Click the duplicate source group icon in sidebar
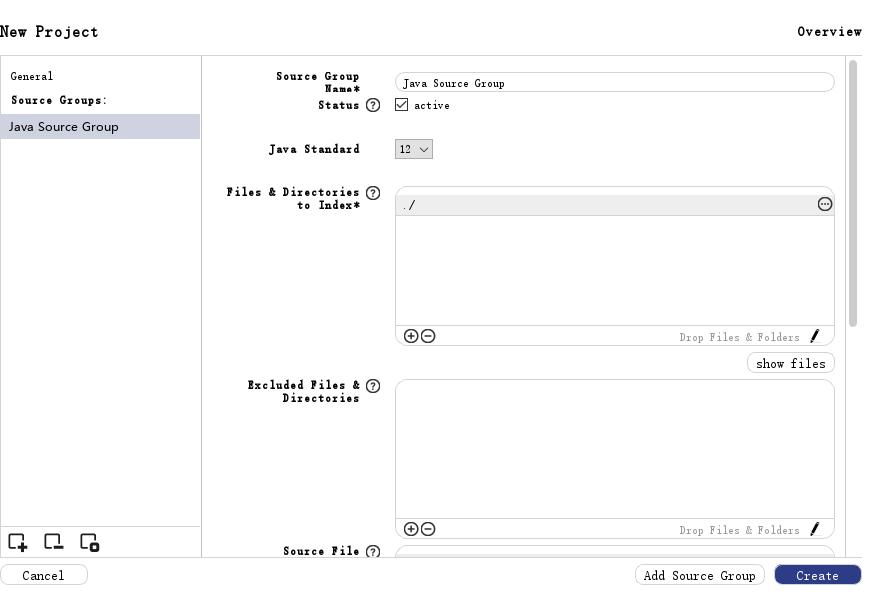Screen dimensions: 877x599 click(89, 542)
